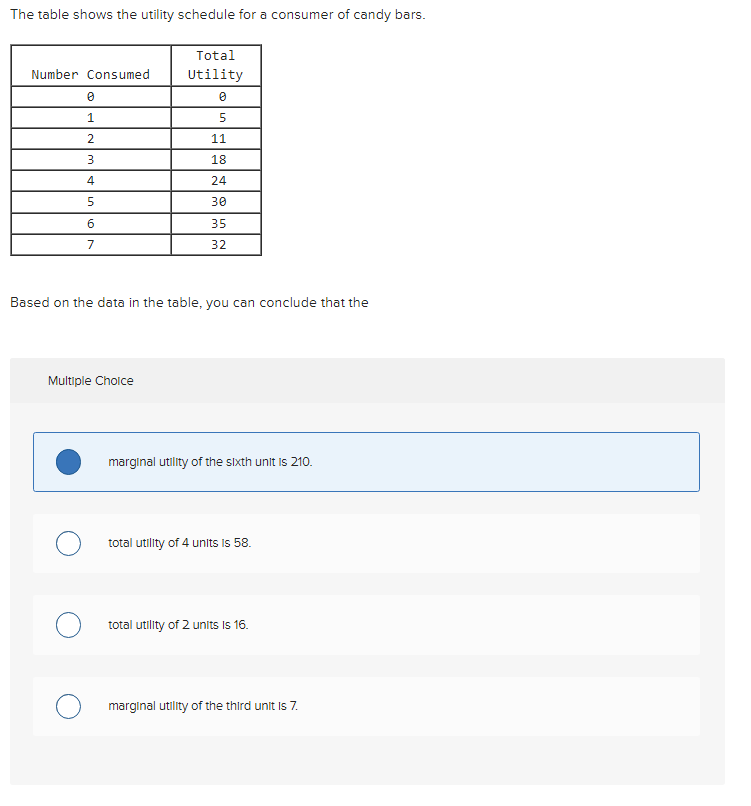Click the "Number Consumed" column header
Image resolution: width=751 pixels, height=806 pixels.
tap(90, 74)
